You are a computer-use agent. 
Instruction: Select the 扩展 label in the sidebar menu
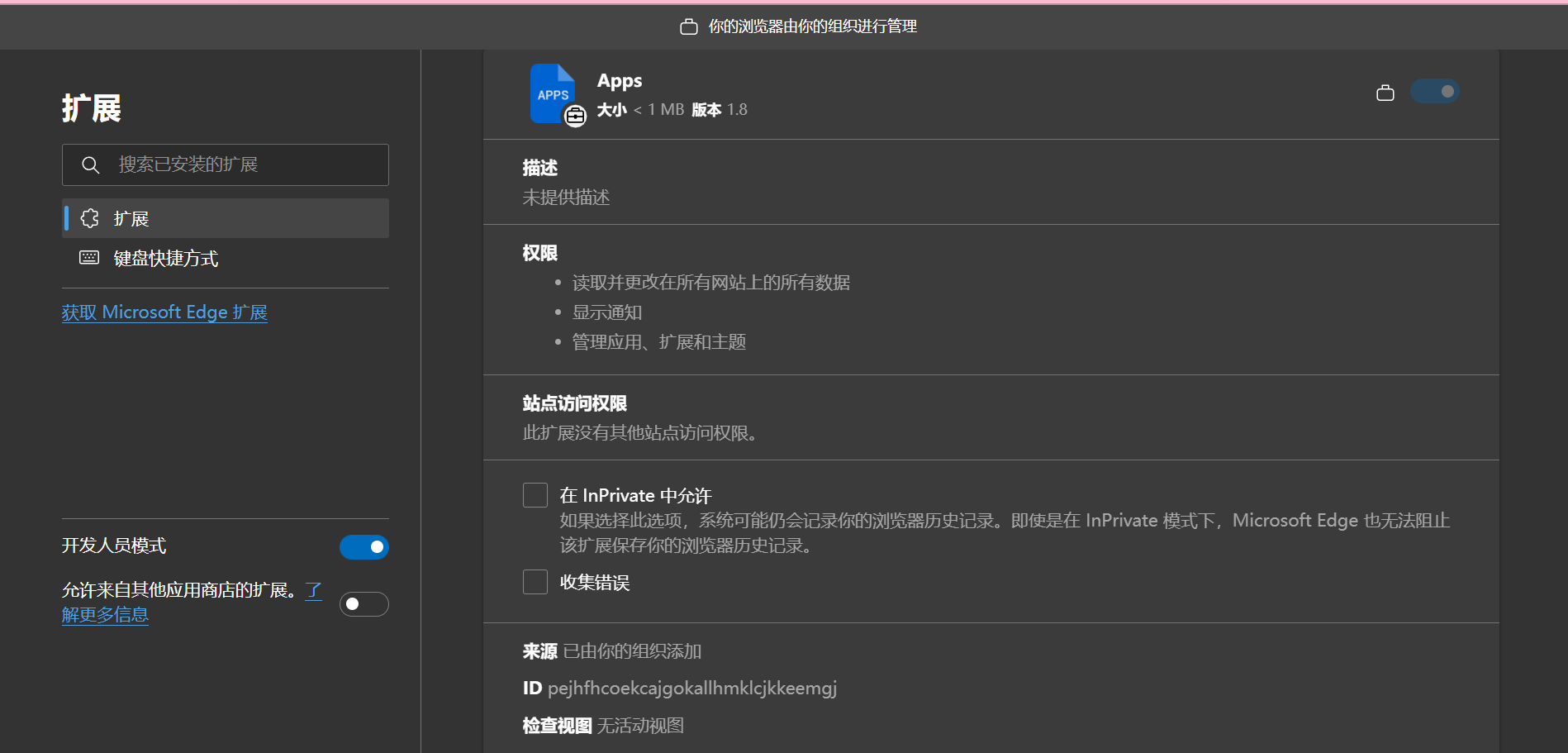(x=131, y=219)
